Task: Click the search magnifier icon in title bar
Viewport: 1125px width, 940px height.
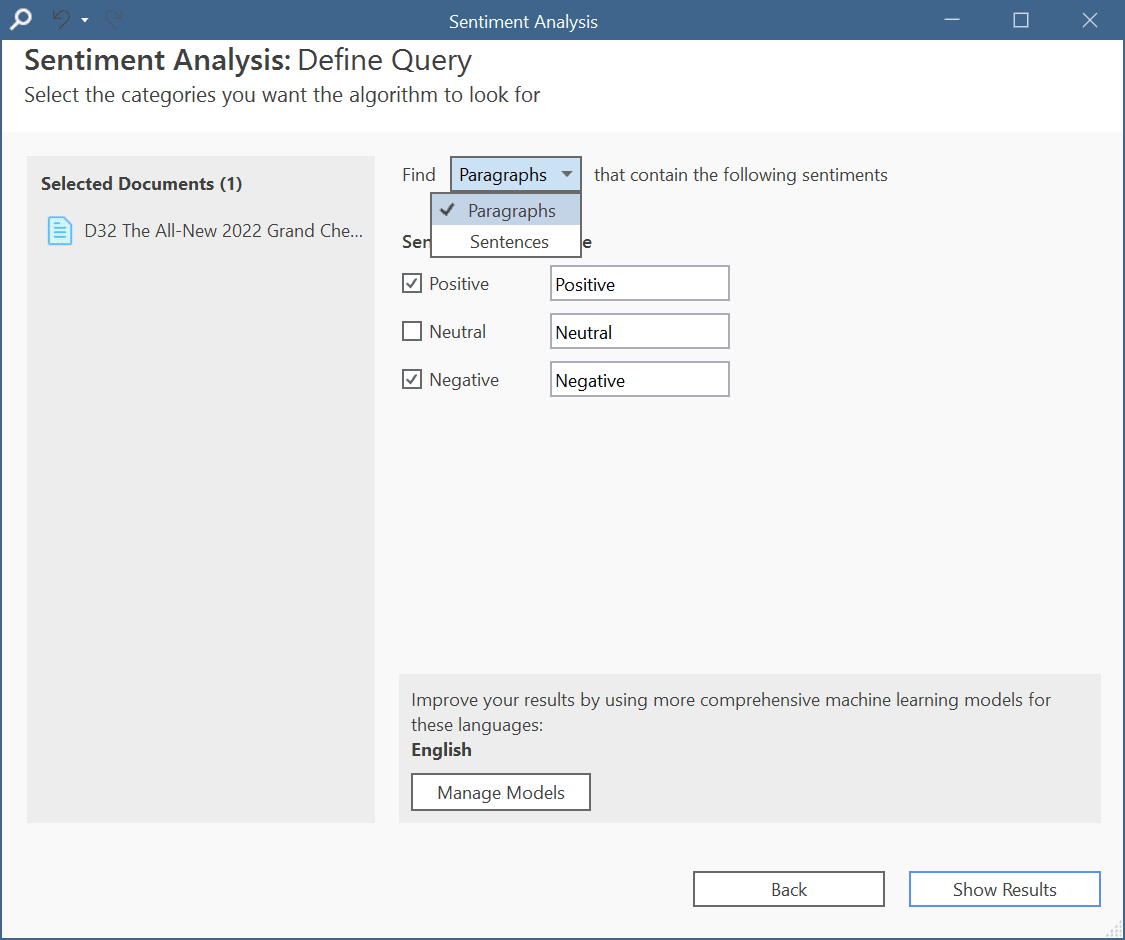Action: pos(21,19)
